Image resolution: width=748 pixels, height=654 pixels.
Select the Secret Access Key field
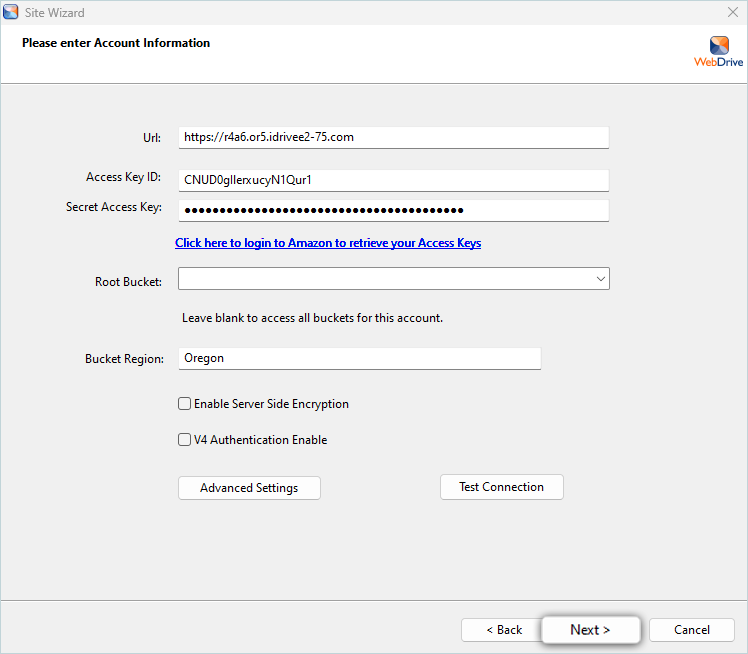[393, 210]
